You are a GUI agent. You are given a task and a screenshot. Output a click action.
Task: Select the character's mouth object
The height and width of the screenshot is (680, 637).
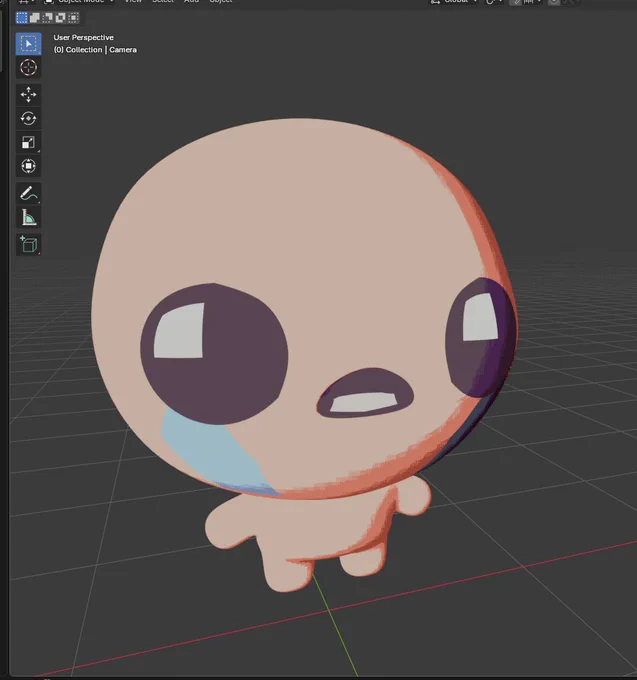(x=365, y=394)
